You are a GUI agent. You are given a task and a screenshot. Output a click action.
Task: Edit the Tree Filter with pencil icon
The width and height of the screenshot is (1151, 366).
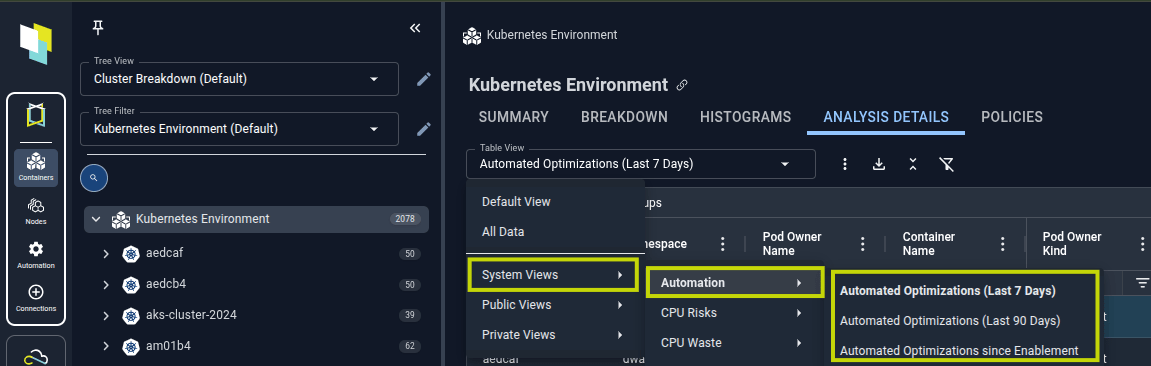[424, 129]
